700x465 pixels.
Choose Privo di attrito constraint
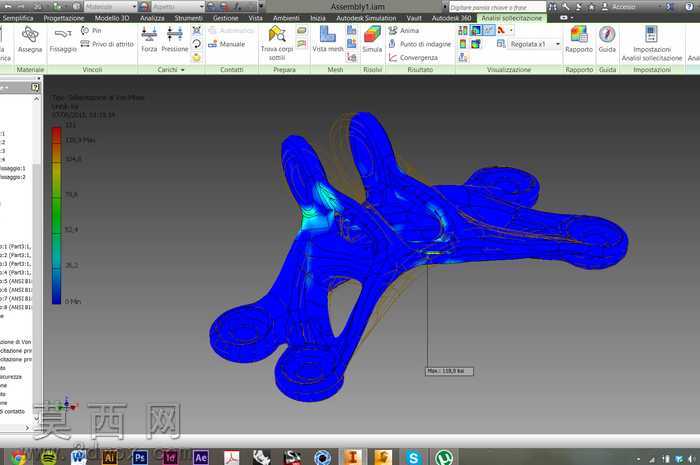pos(107,44)
